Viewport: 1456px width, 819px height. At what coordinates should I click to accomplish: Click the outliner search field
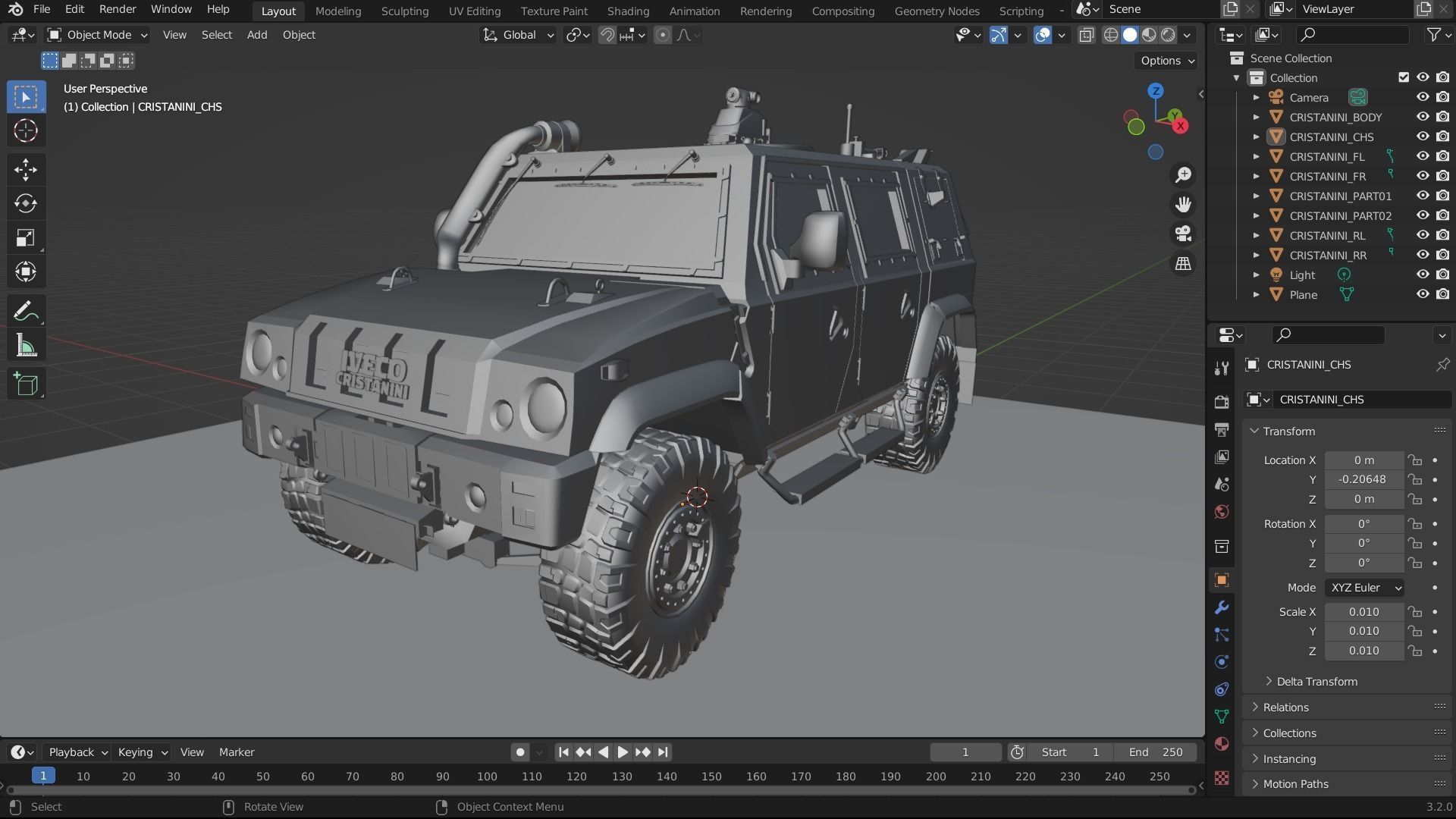tap(1352, 35)
